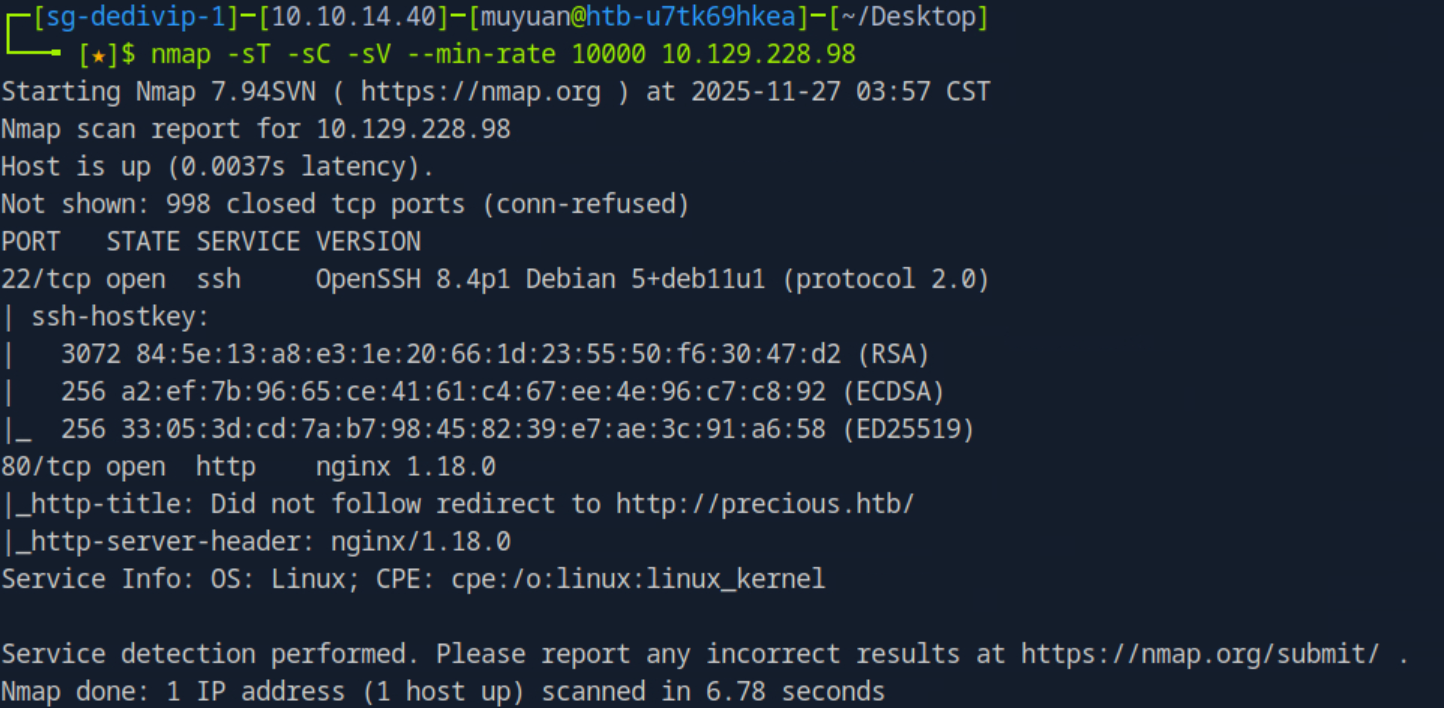Screen dimensions: 1444x708
Task: Click the http-server-header nginx/1.18.0 line
Action: click(256, 542)
